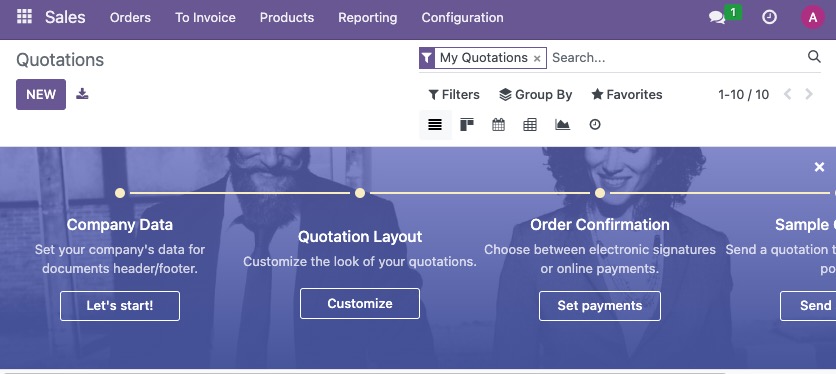Click the Let's start! button
The width and height of the screenshot is (836, 374).
[120, 306]
